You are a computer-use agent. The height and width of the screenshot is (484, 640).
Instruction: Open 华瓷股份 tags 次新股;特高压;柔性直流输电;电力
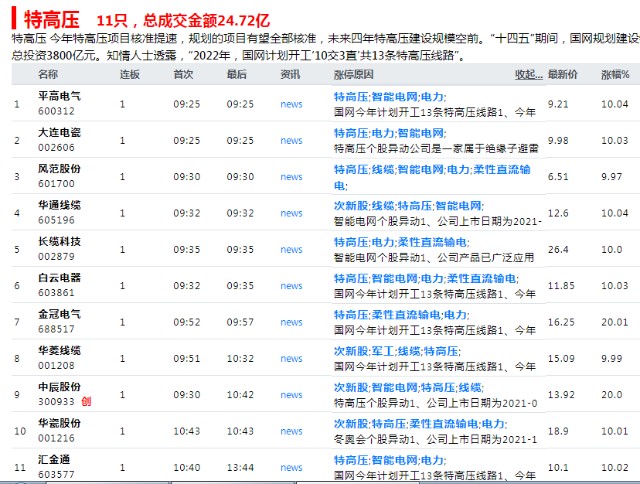click(420, 424)
